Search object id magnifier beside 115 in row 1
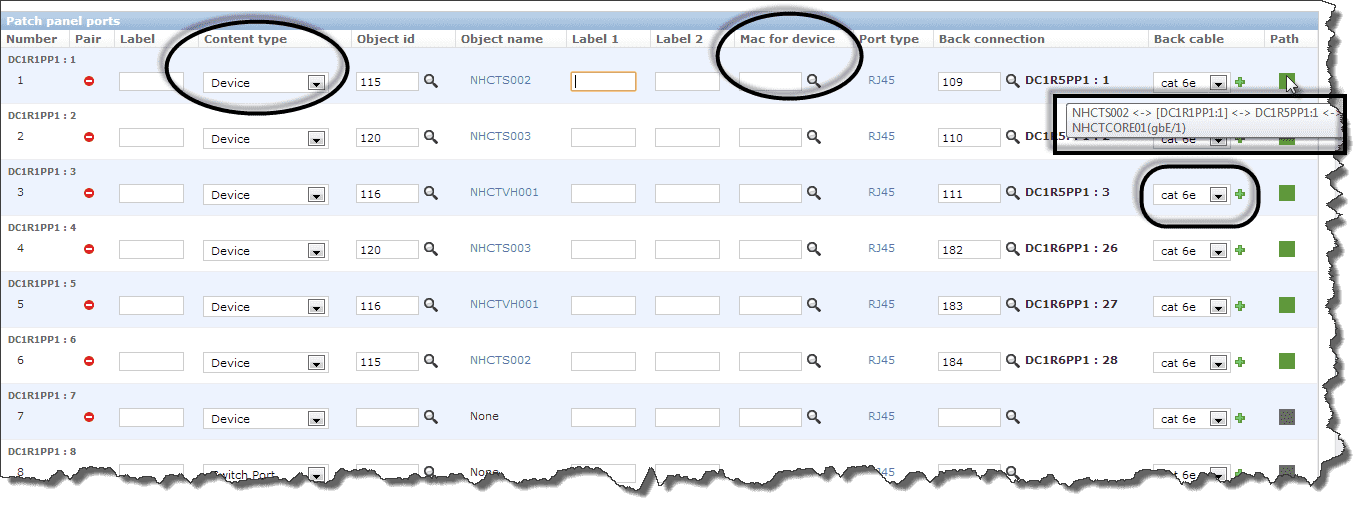 (431, 81)
